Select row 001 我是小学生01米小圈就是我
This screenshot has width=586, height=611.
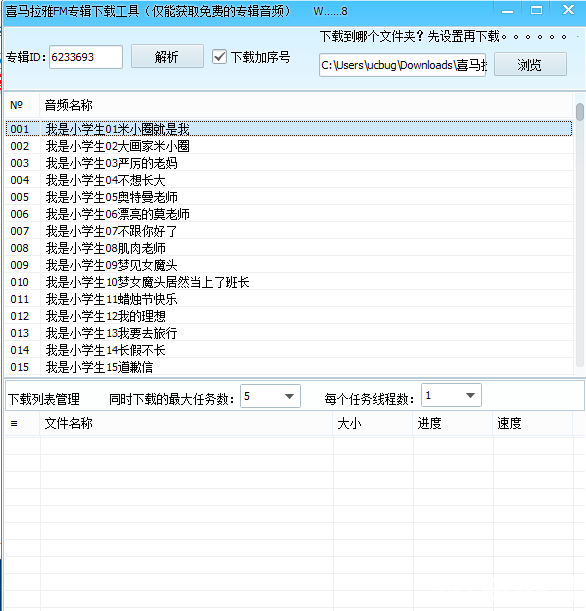[x=289, y=129]
